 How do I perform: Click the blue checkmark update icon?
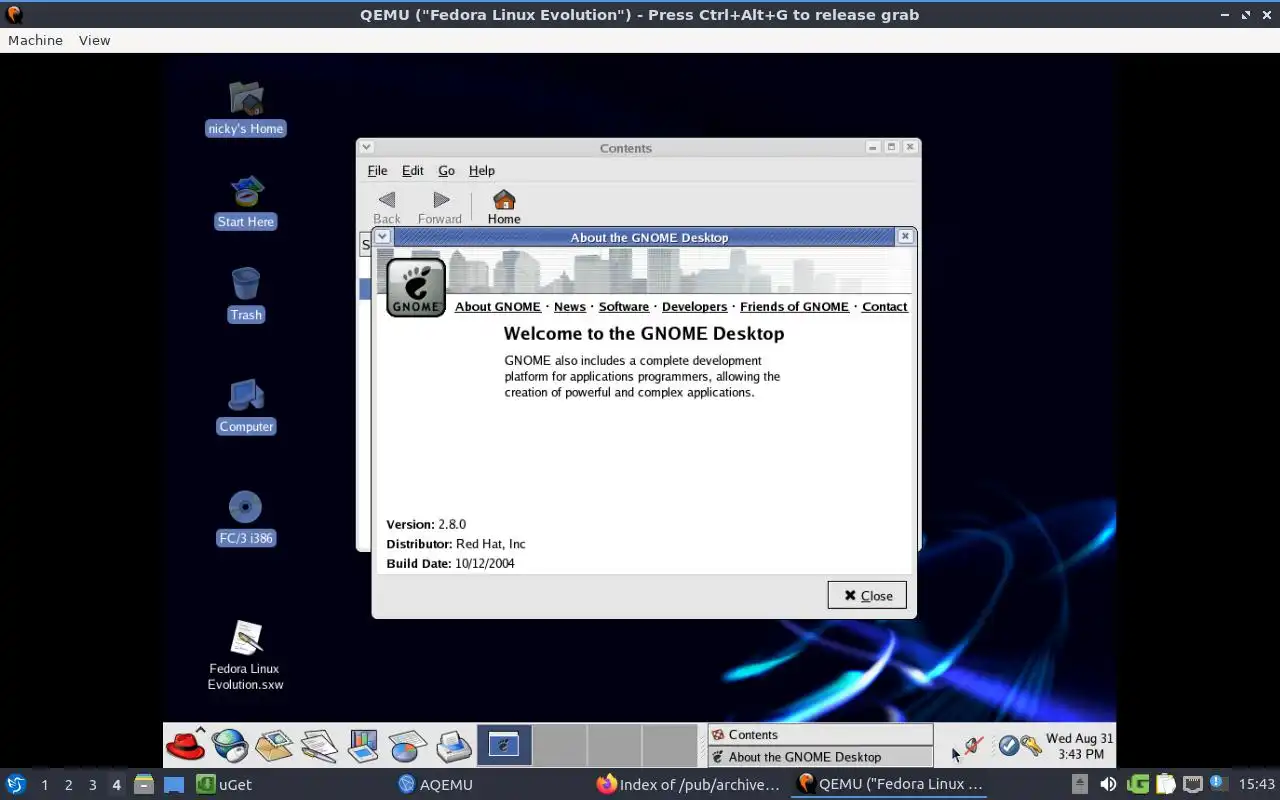pyautogui.click(x=1008, y=746)
